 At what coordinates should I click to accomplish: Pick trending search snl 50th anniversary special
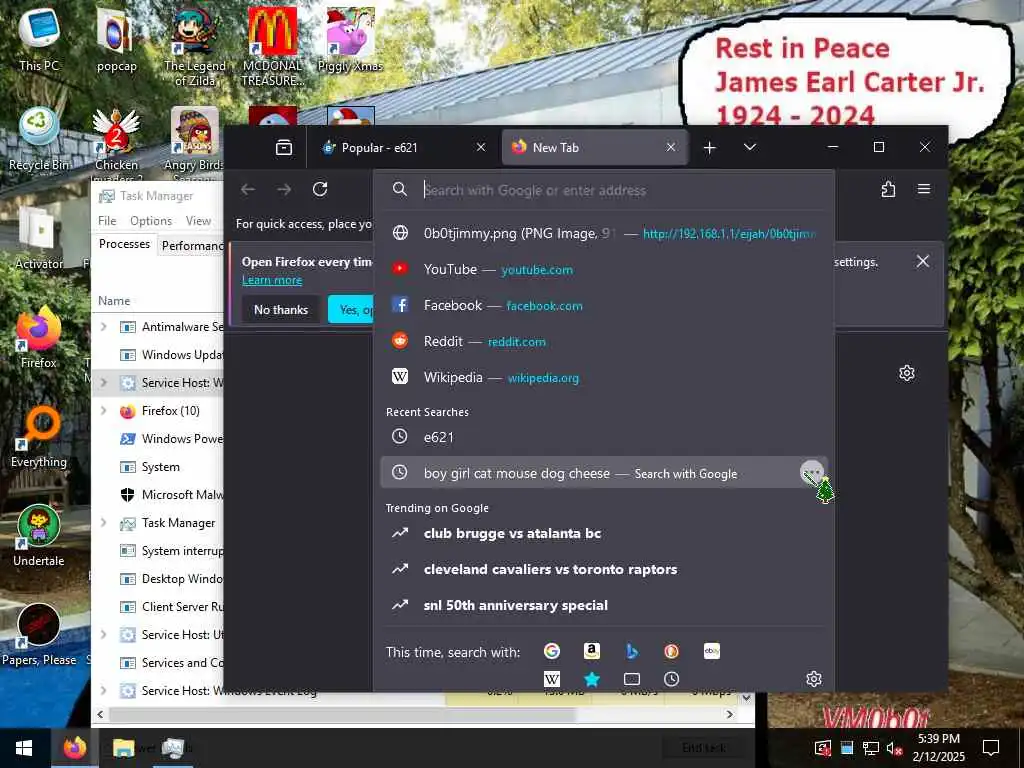[603, 605]
